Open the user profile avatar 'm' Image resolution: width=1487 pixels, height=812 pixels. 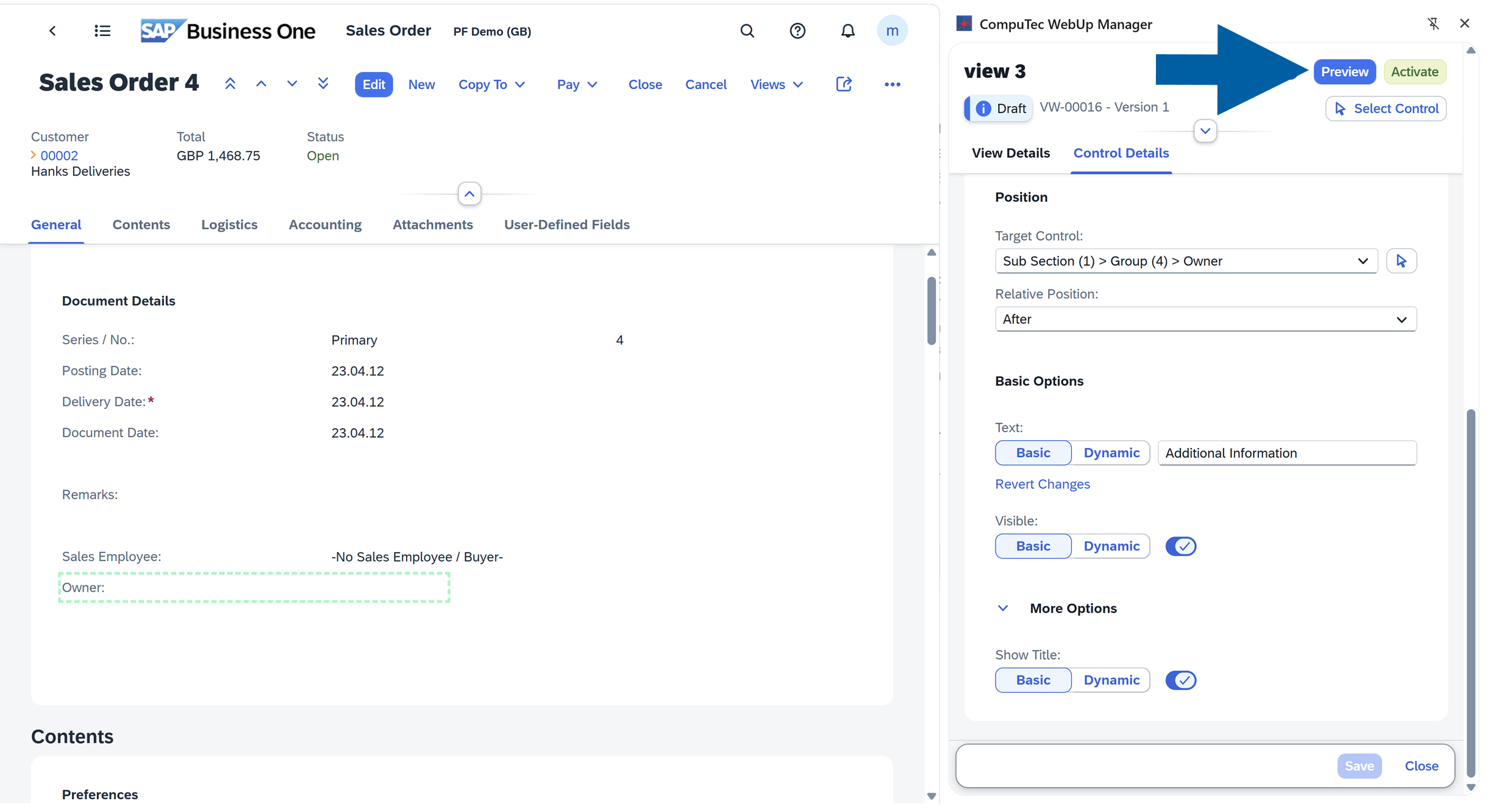pos(892,31)
